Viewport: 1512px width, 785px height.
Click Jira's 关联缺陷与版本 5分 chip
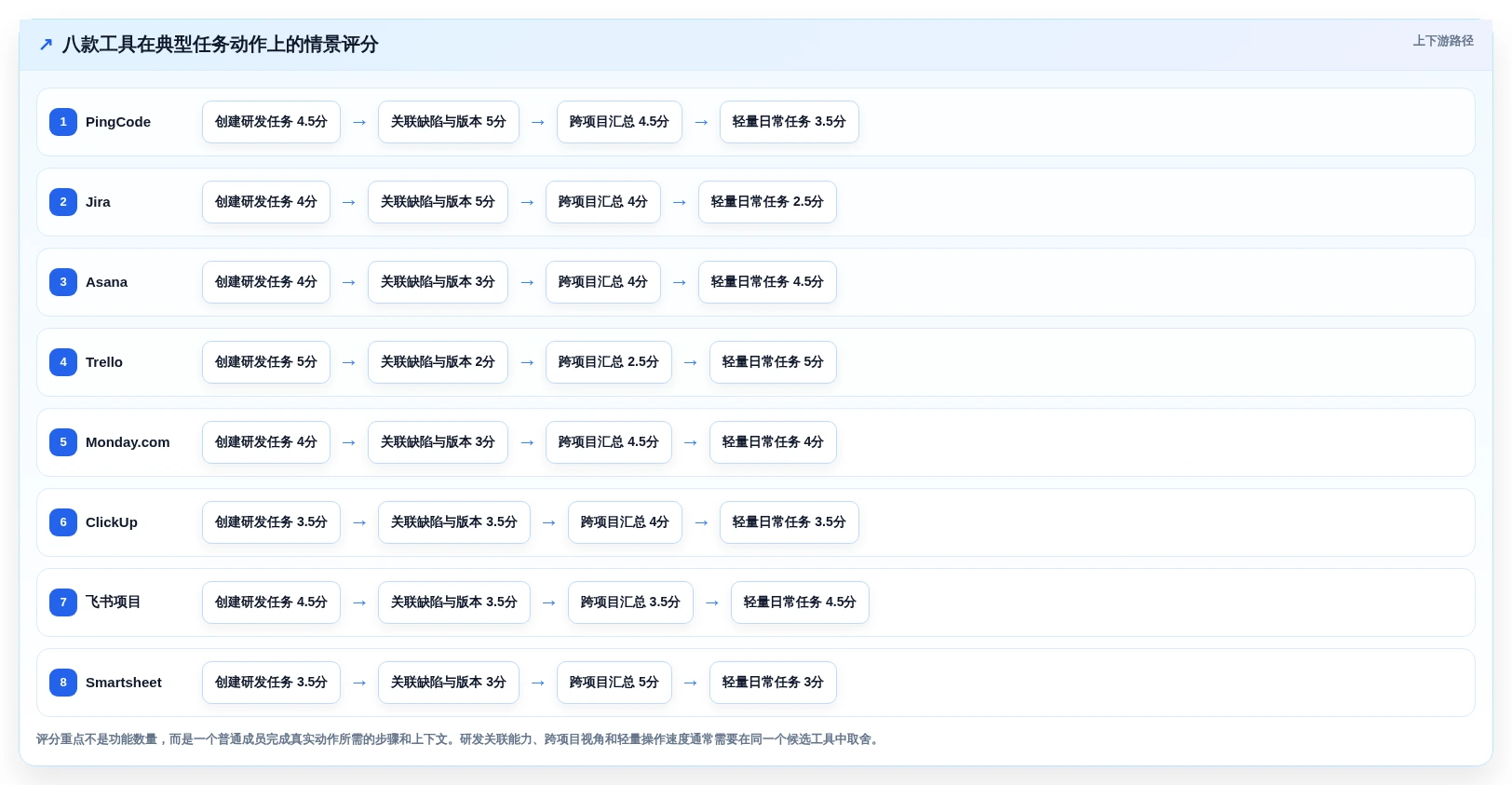438,202
